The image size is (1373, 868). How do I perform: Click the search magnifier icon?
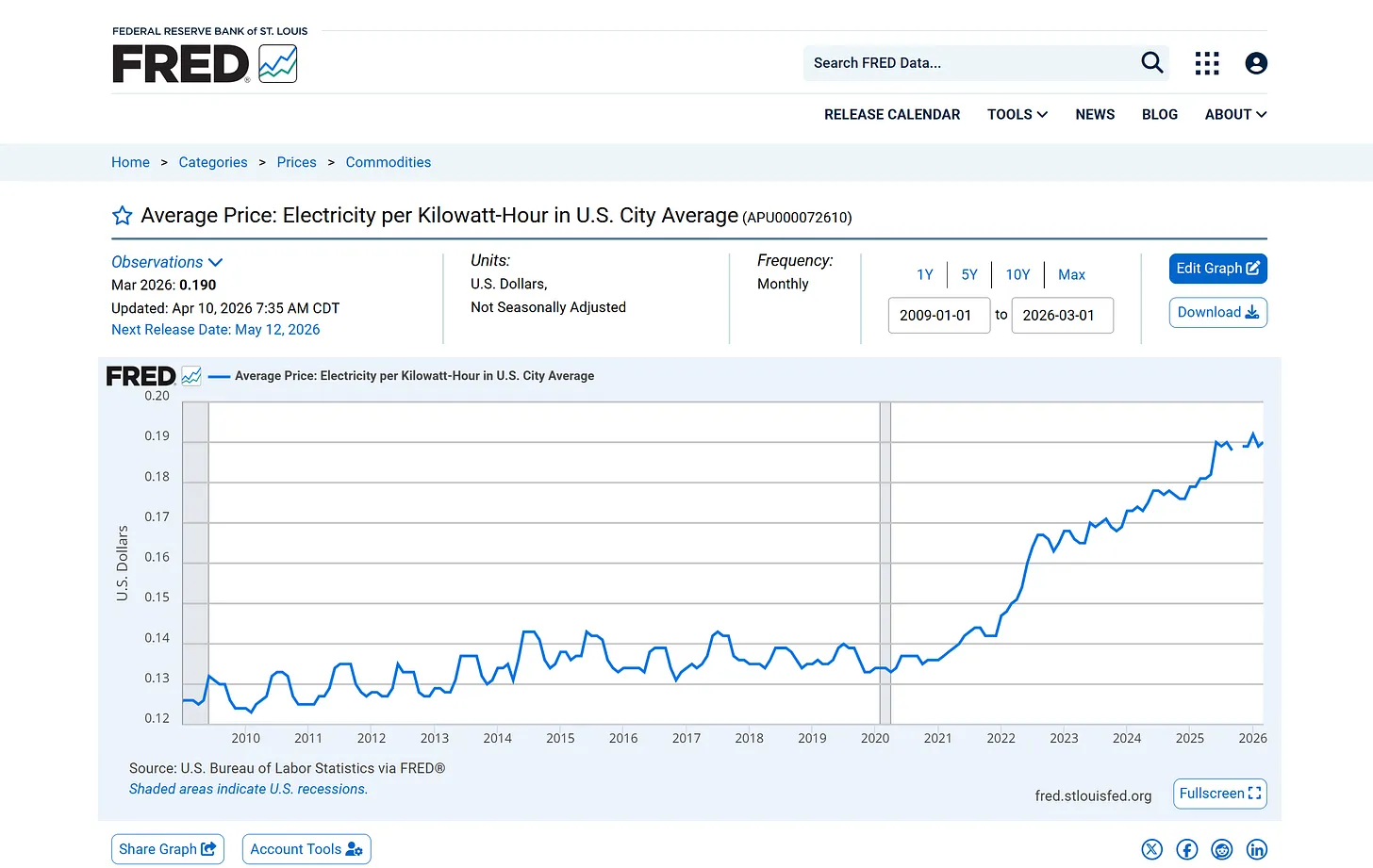point(1152,63)
